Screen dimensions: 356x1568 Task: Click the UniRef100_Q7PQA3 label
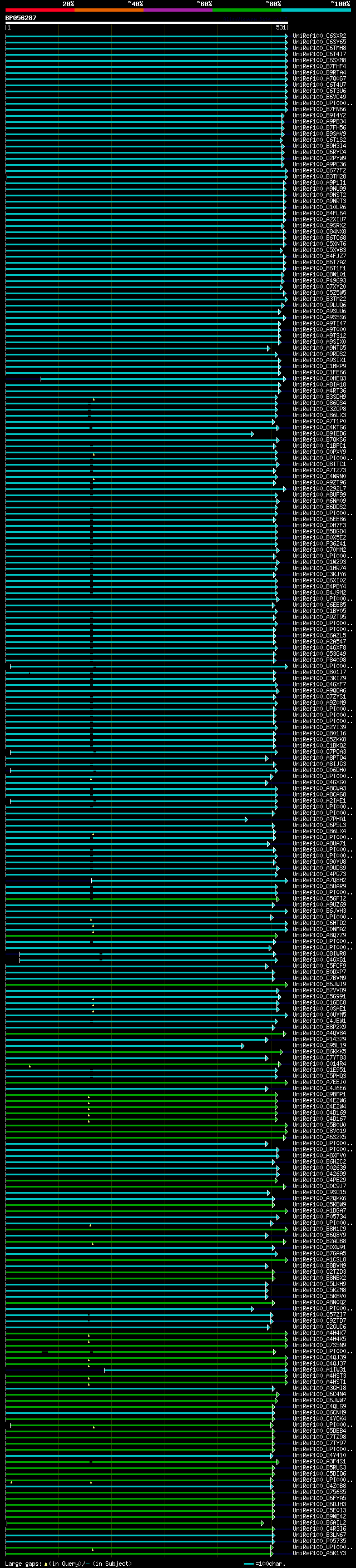(x=319, y=752)
